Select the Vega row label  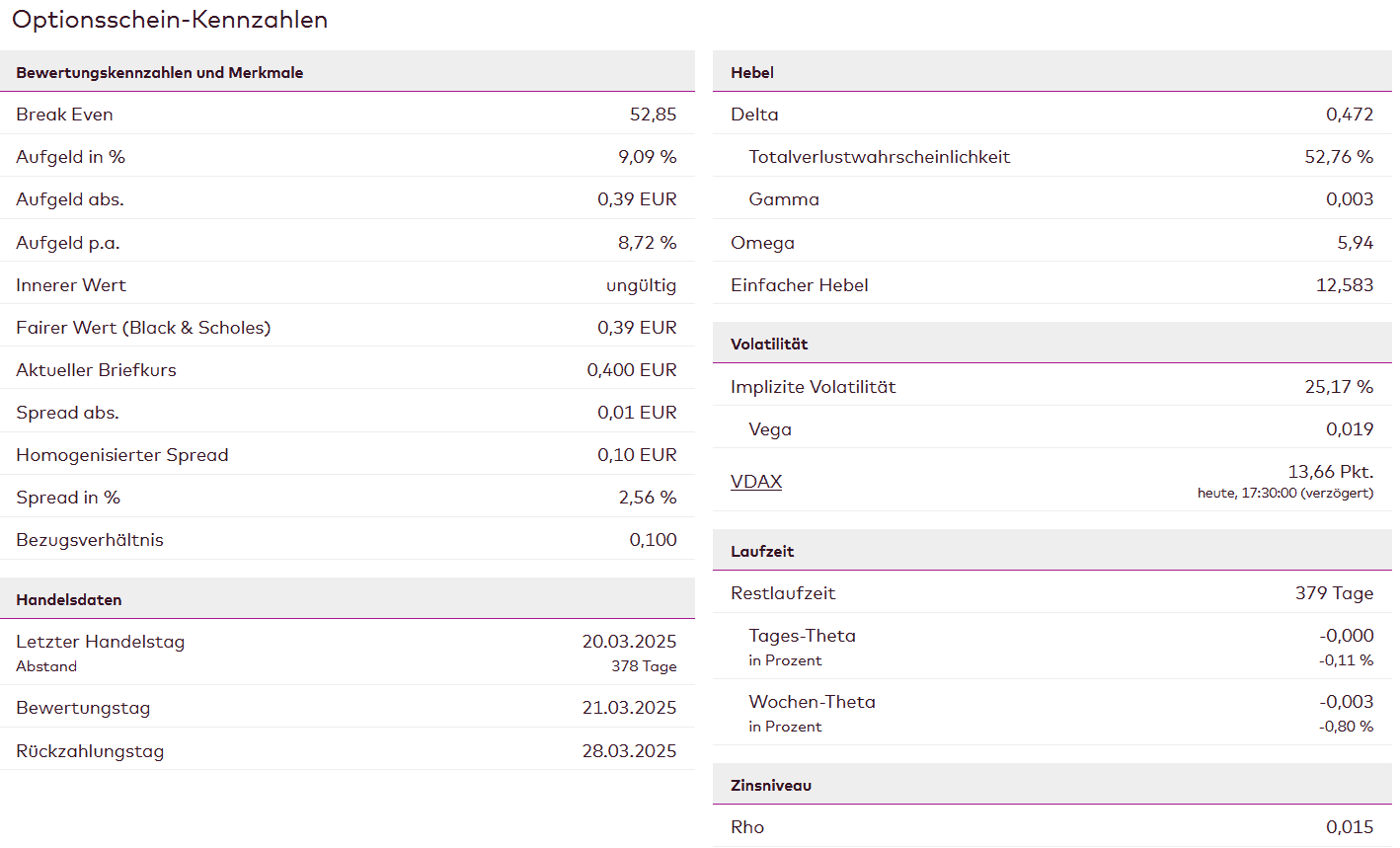click(769, 429)
